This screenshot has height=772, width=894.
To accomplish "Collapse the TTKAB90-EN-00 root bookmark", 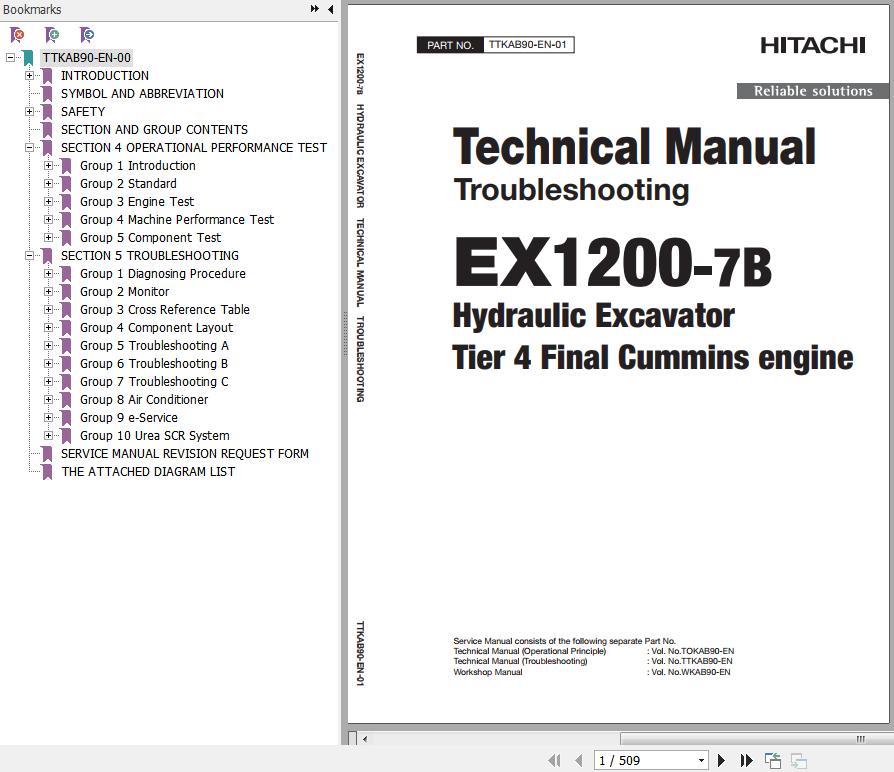I will point(10,58).
